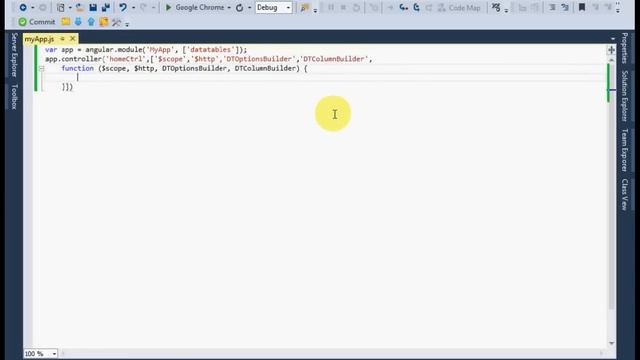Open the top toolbar overflow options
640x360 pixels.
tap(618, 7)
